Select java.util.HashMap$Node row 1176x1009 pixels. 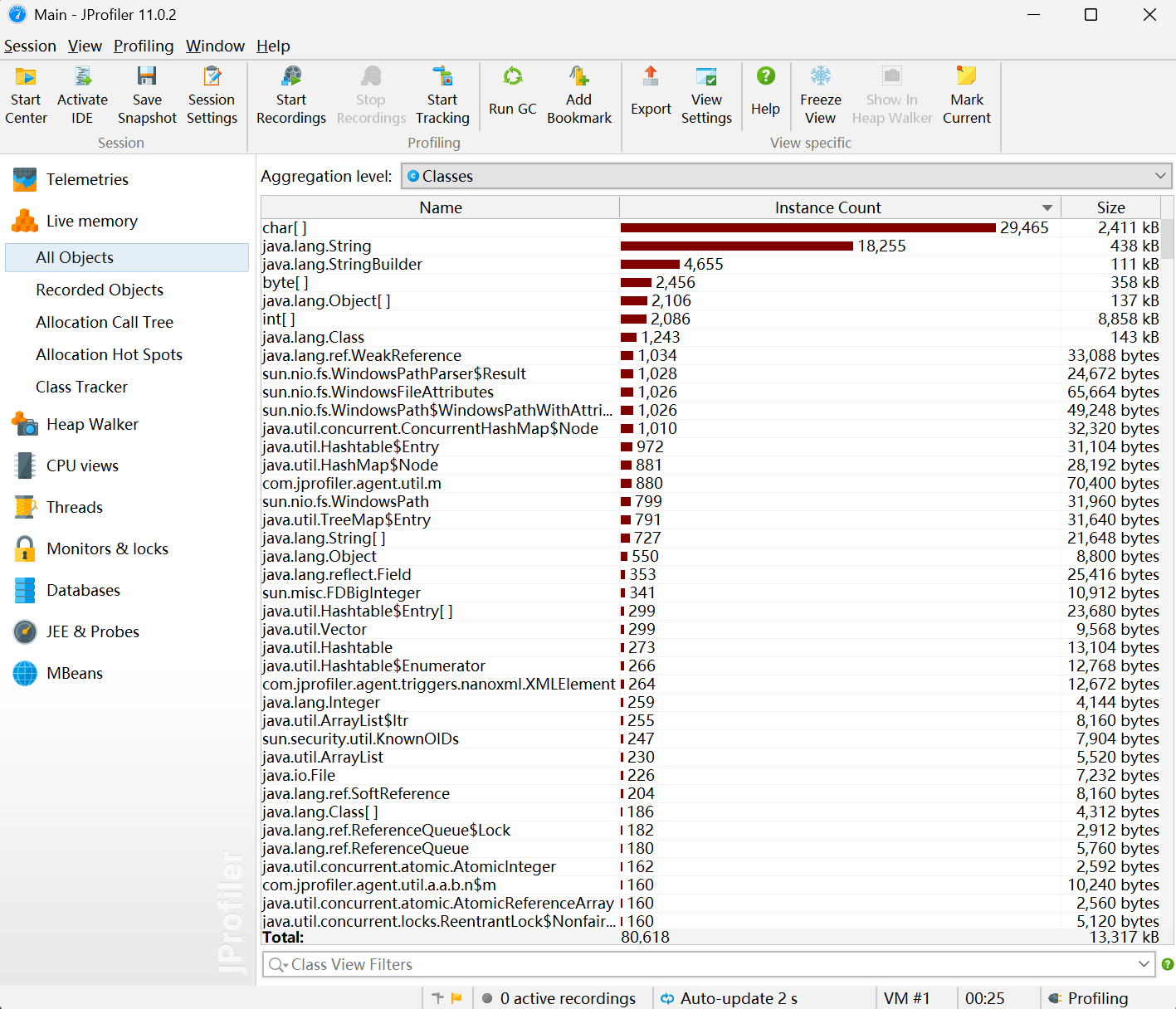click(x=710, y=465)
